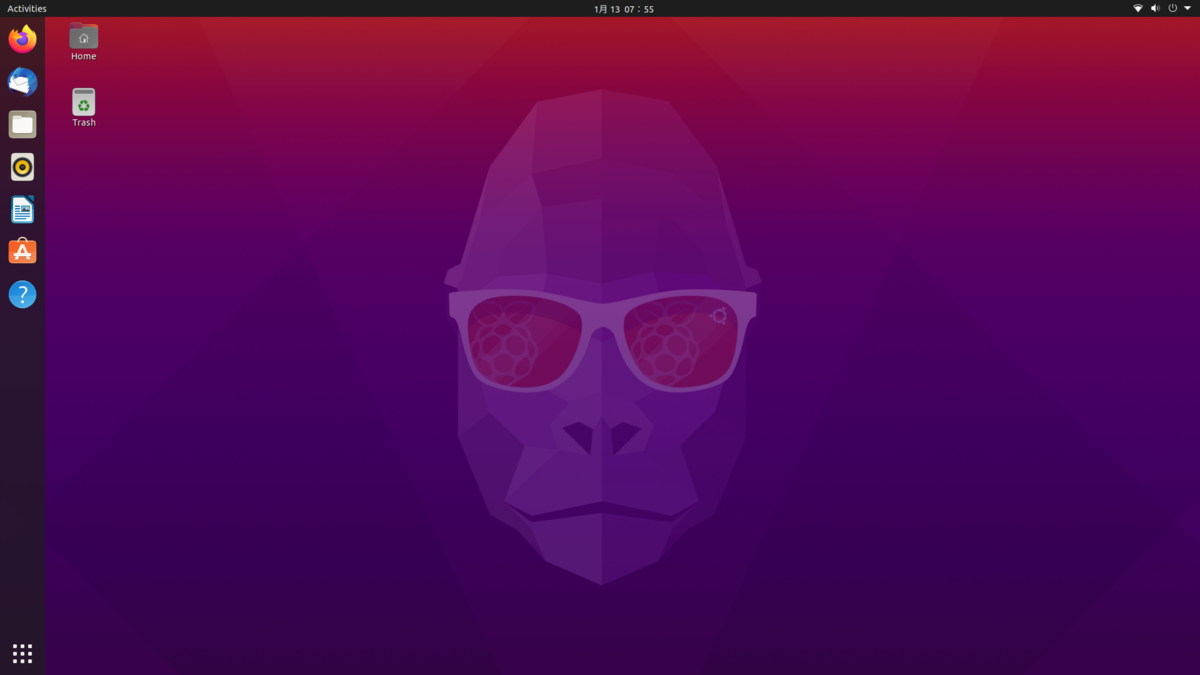
Task: Show all applications via the grid icon
Action: click(x=22, y=653)
